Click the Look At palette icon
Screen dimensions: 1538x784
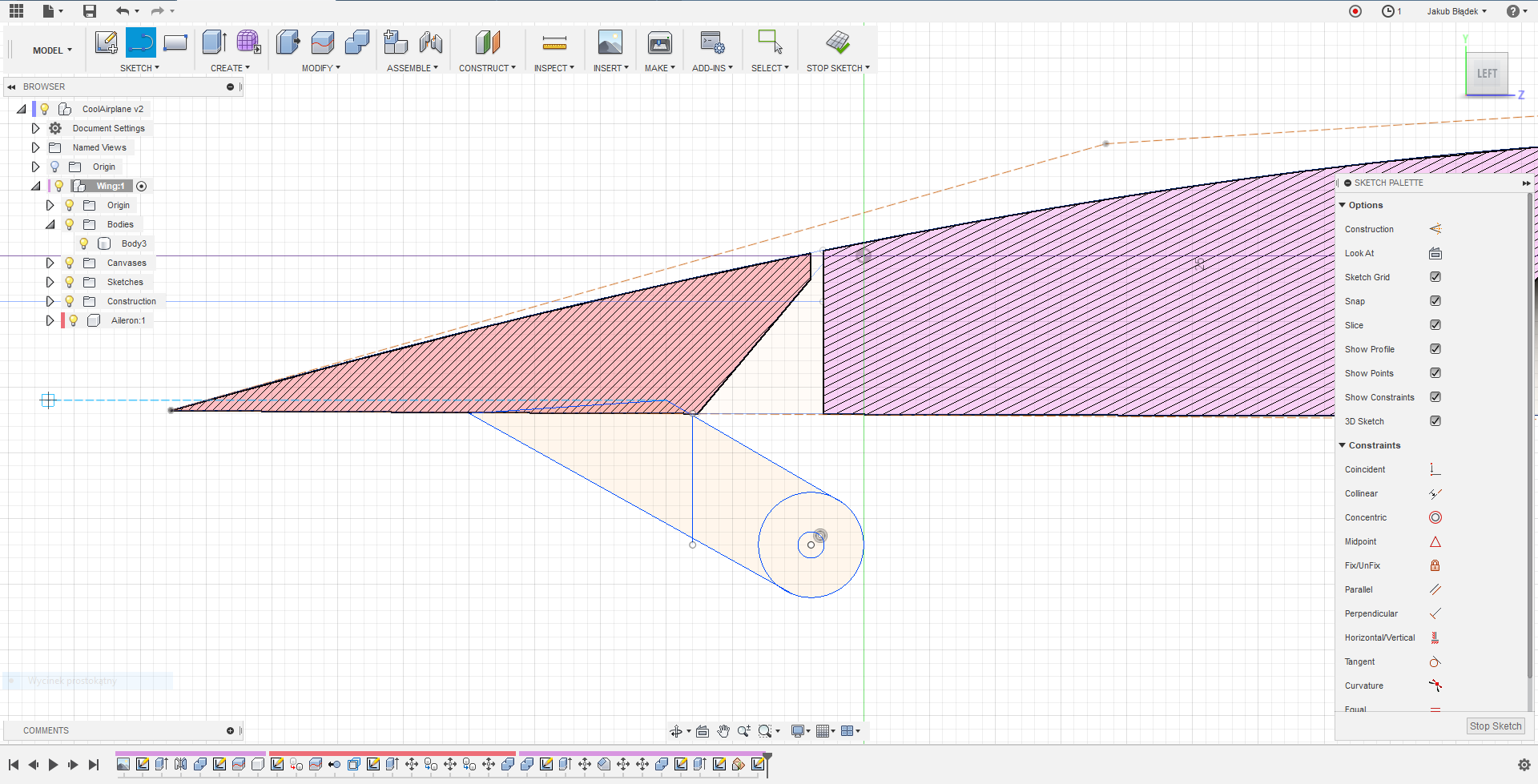(1435, 253)
